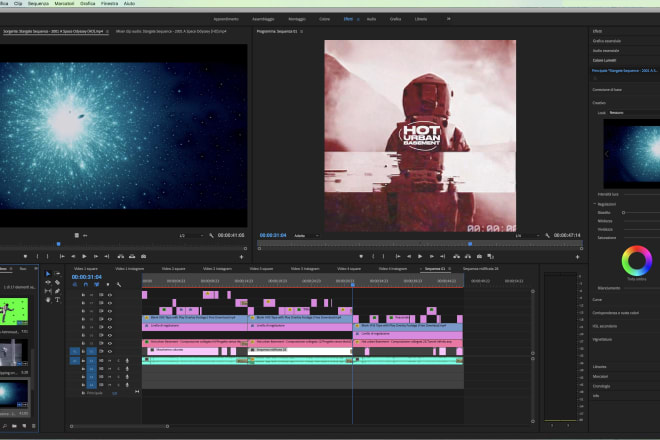Export frame camera in Source monitor
Viewport: 660px width, 440px height.
coord(144,256)
